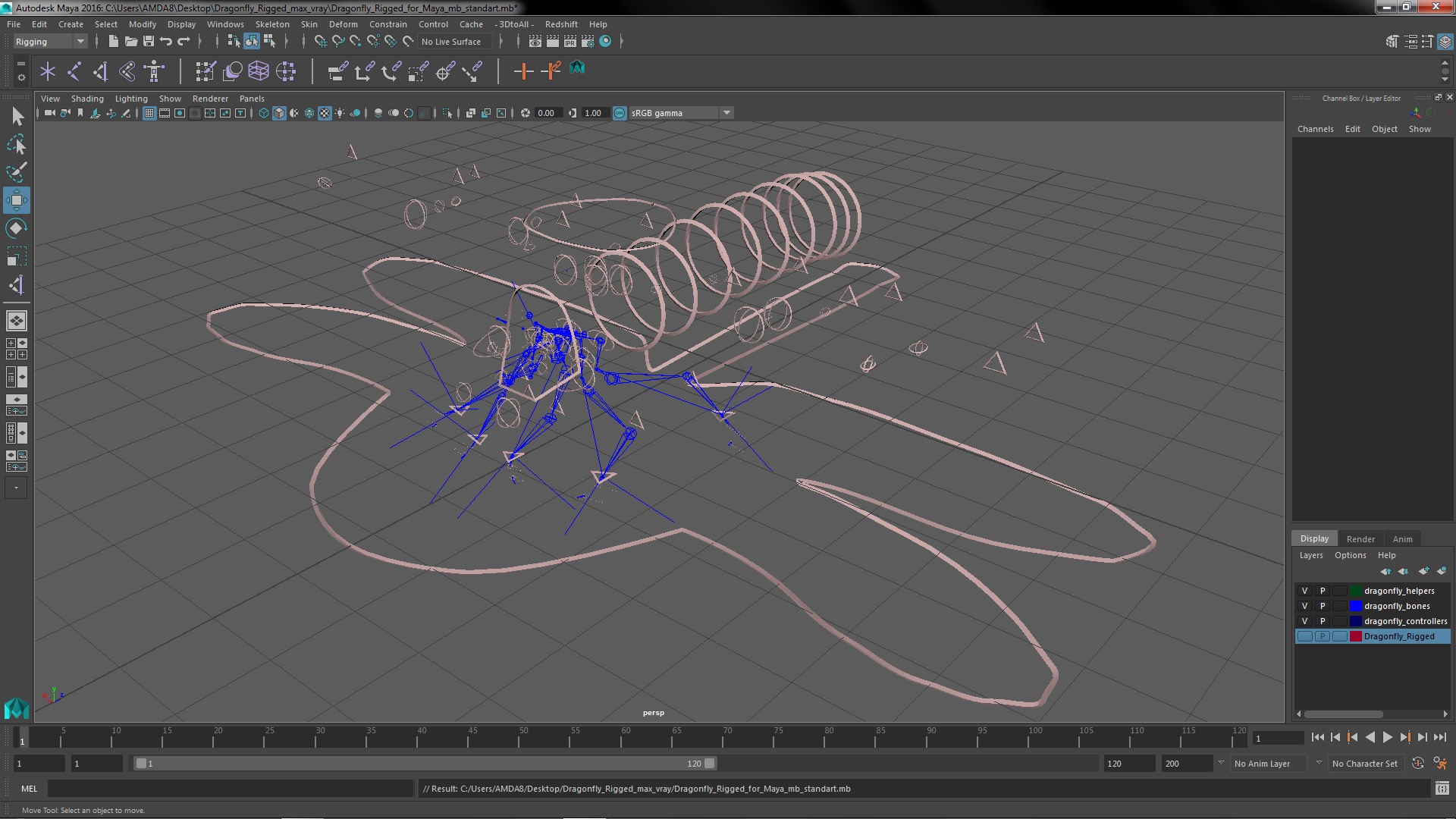Select the arrow Select tool
Viewport: 1456px width, 819px height.
click(17, 116)
